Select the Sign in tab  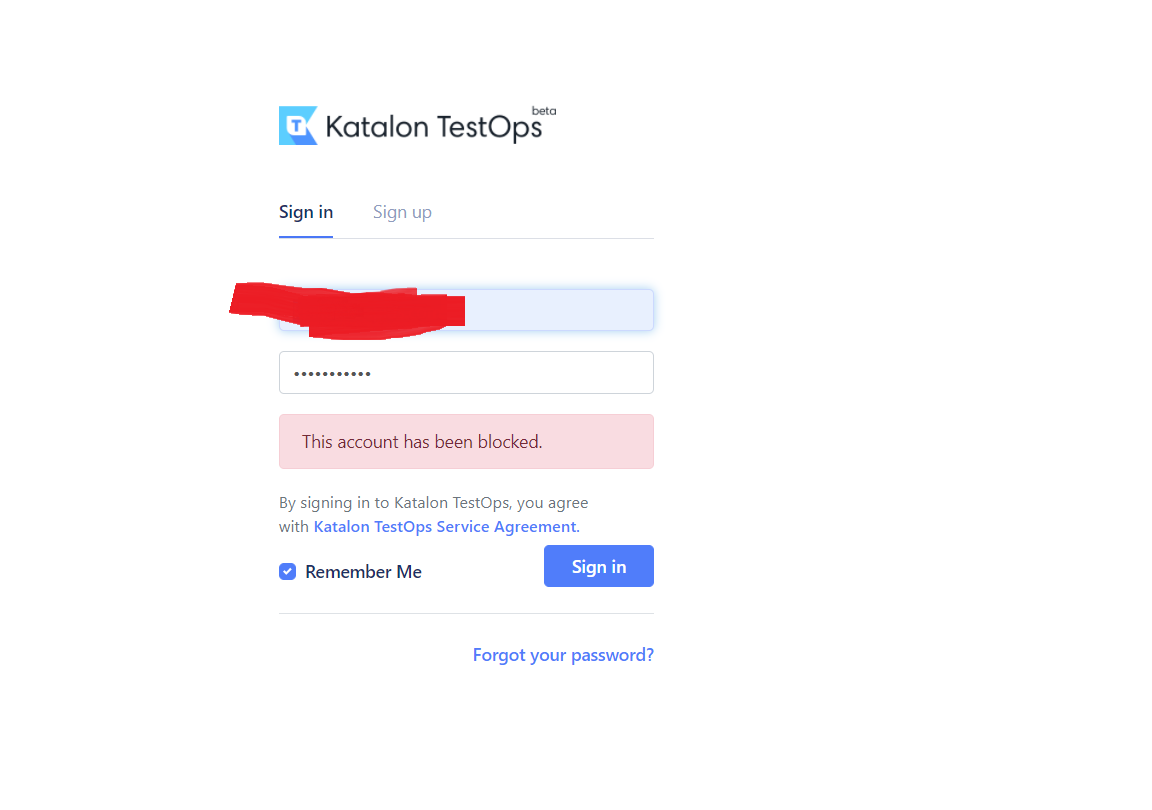tap(306, 212)
